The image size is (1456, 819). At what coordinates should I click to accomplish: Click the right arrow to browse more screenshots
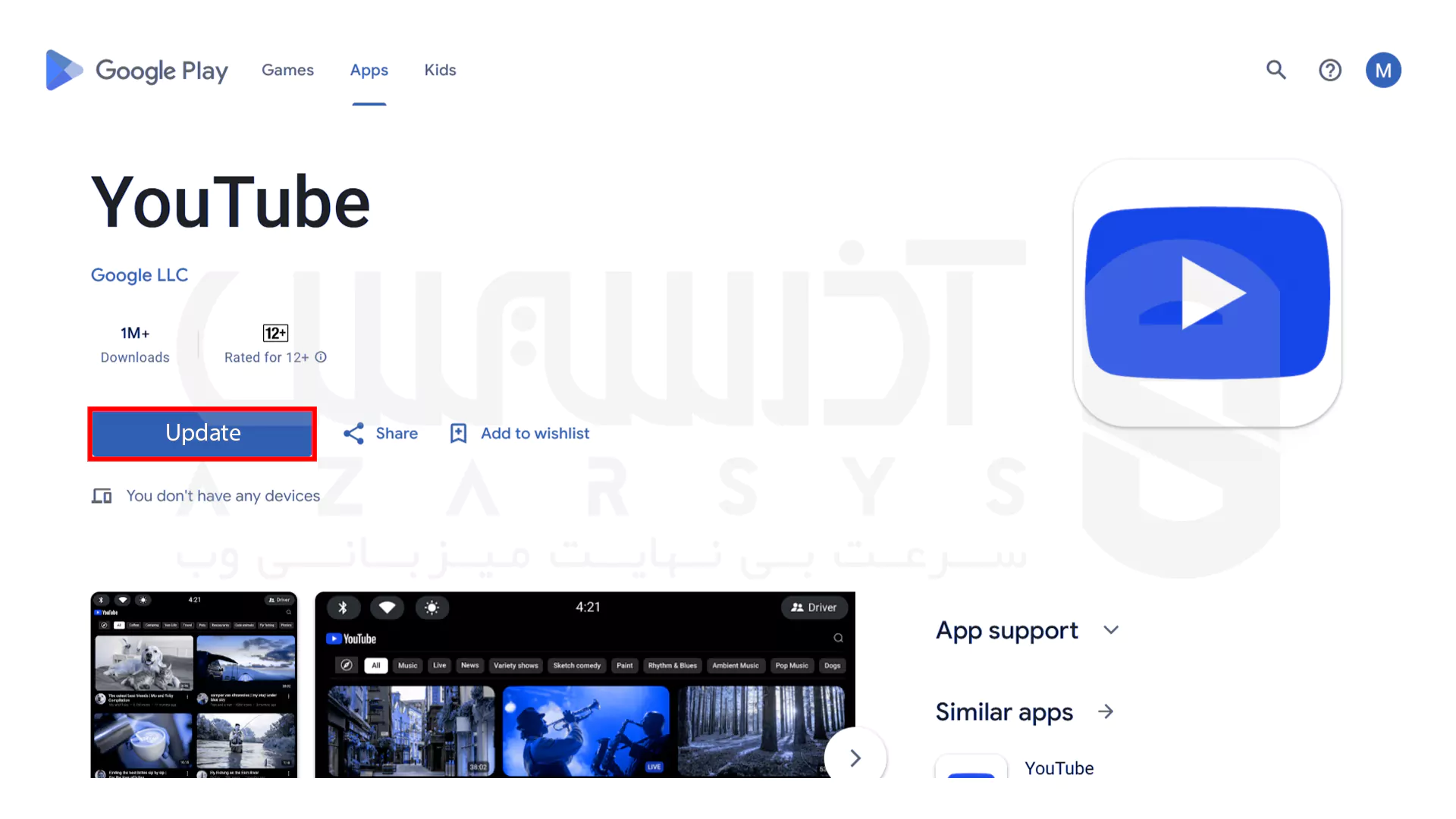(855, 758)
